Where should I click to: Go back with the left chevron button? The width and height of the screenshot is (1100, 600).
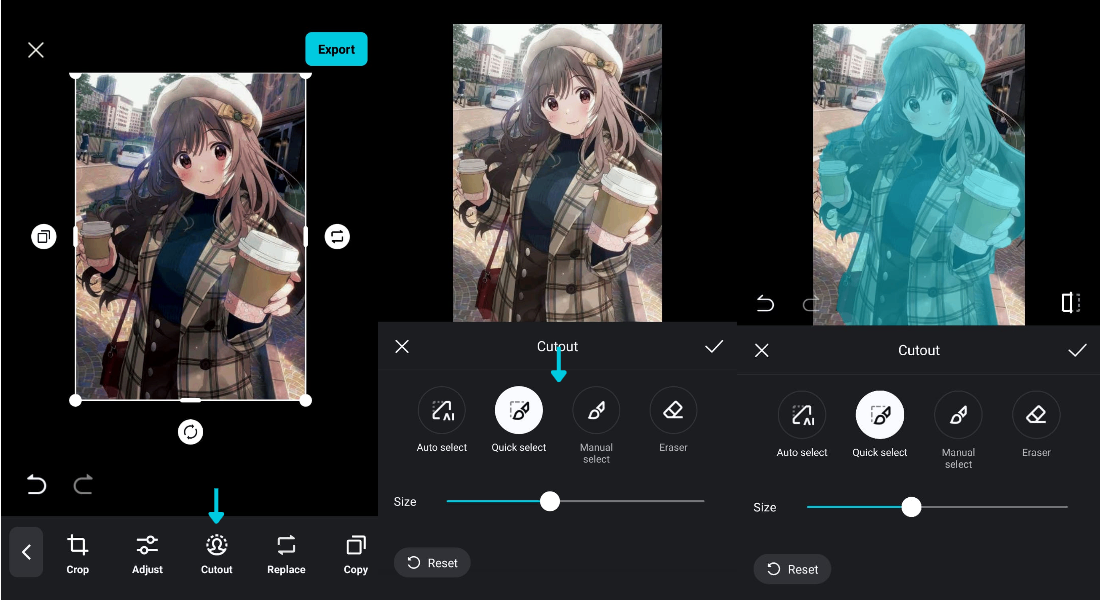click(26, 552)
